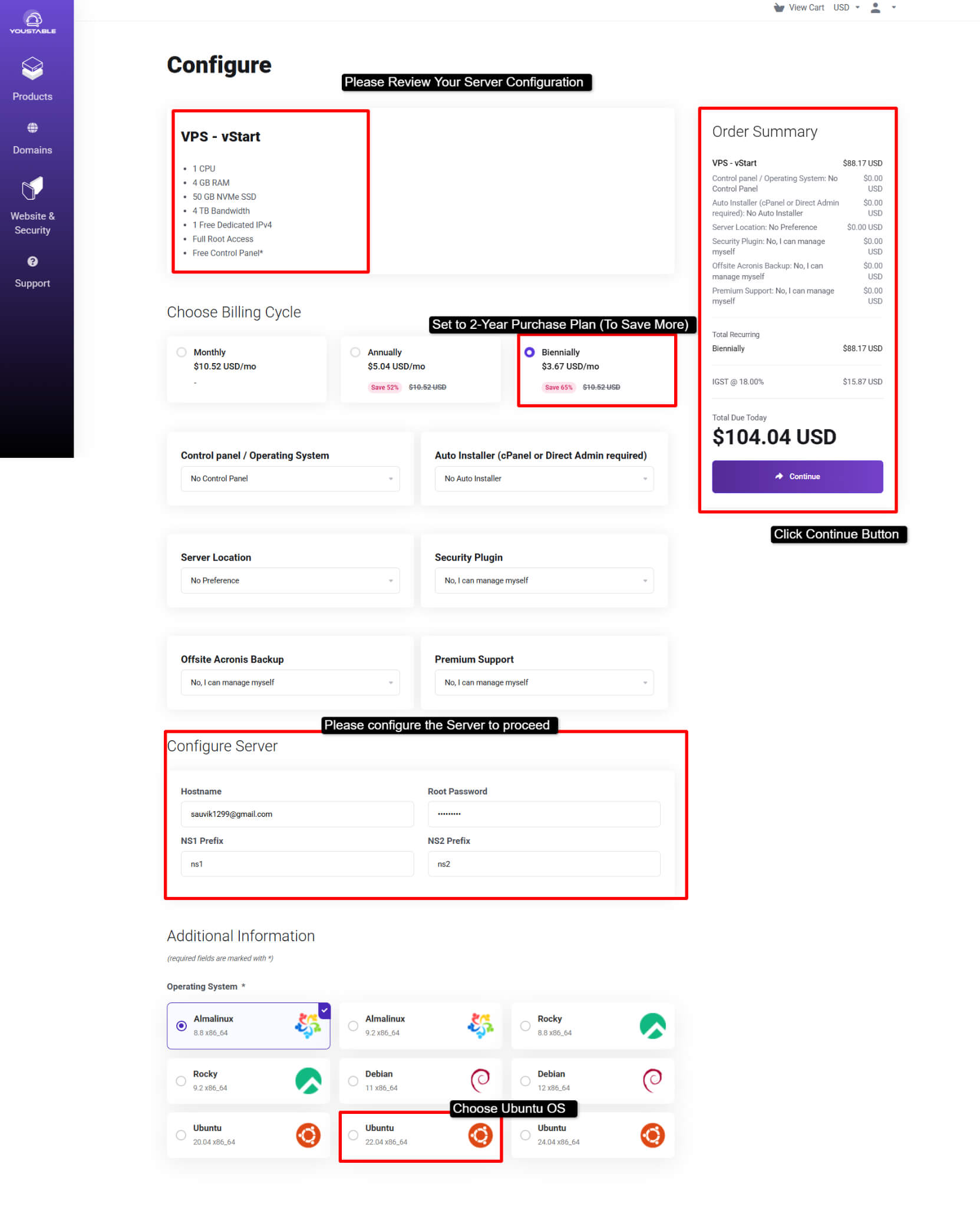Viewport: 980px width, 1207px height.
Task: Click the Continue button in Order Summary
Action: coord(797,476)
